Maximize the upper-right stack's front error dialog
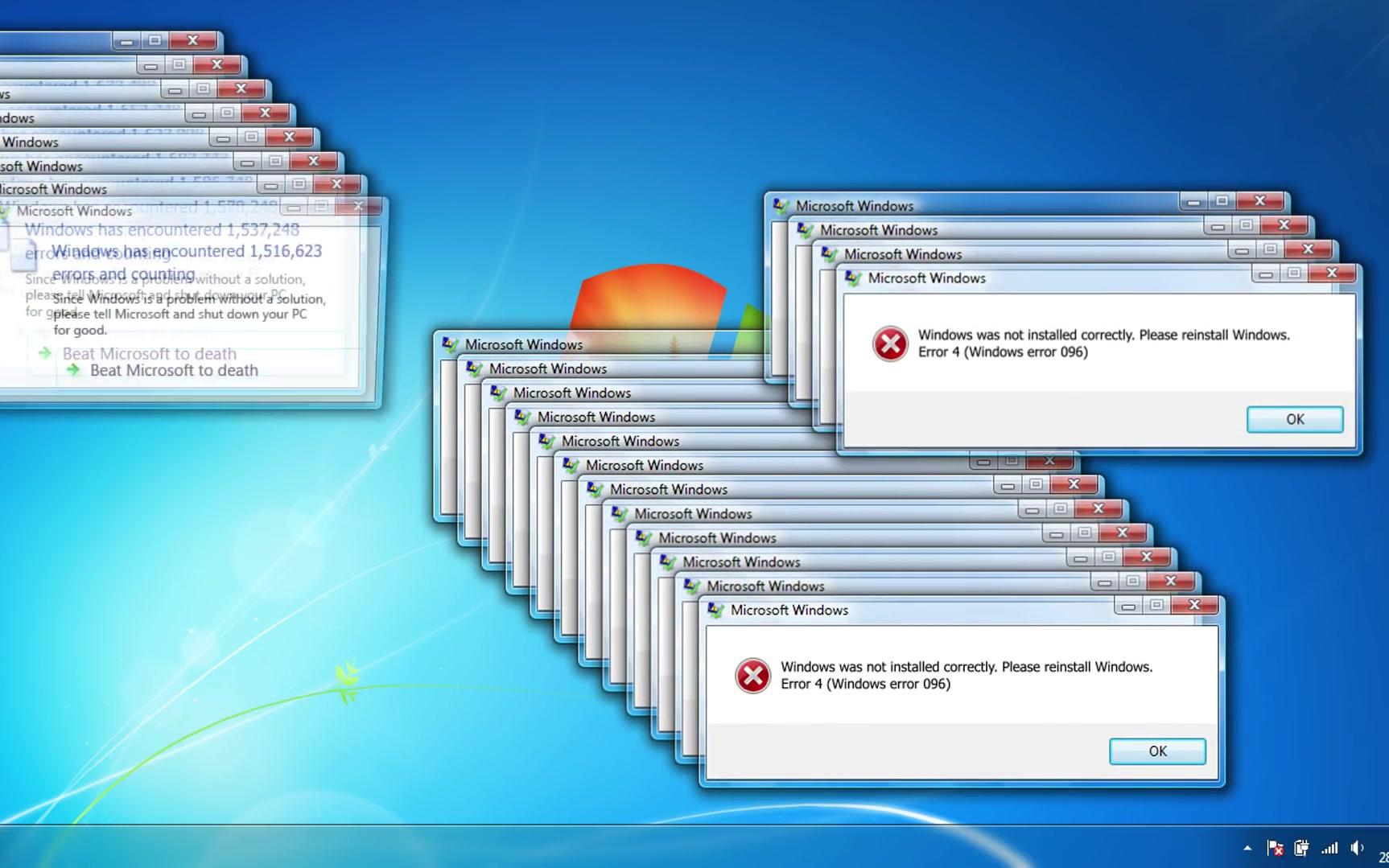The height and width of the screenshot is (868, 1389). [1294, 274]
